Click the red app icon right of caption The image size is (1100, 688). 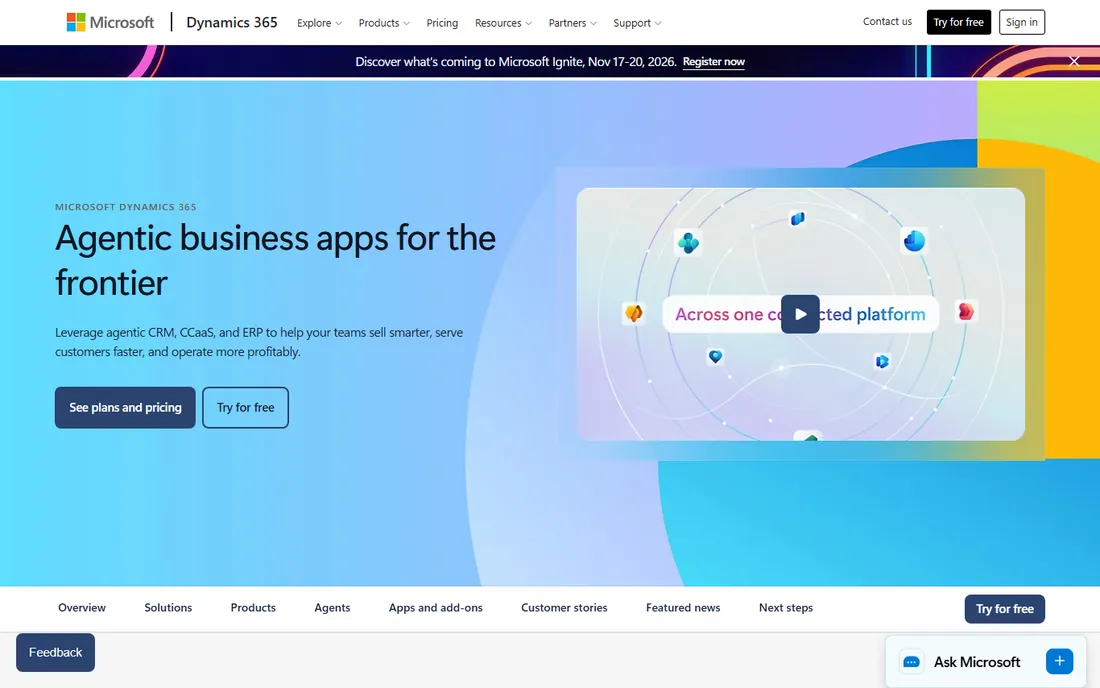[x=966, y=311]
